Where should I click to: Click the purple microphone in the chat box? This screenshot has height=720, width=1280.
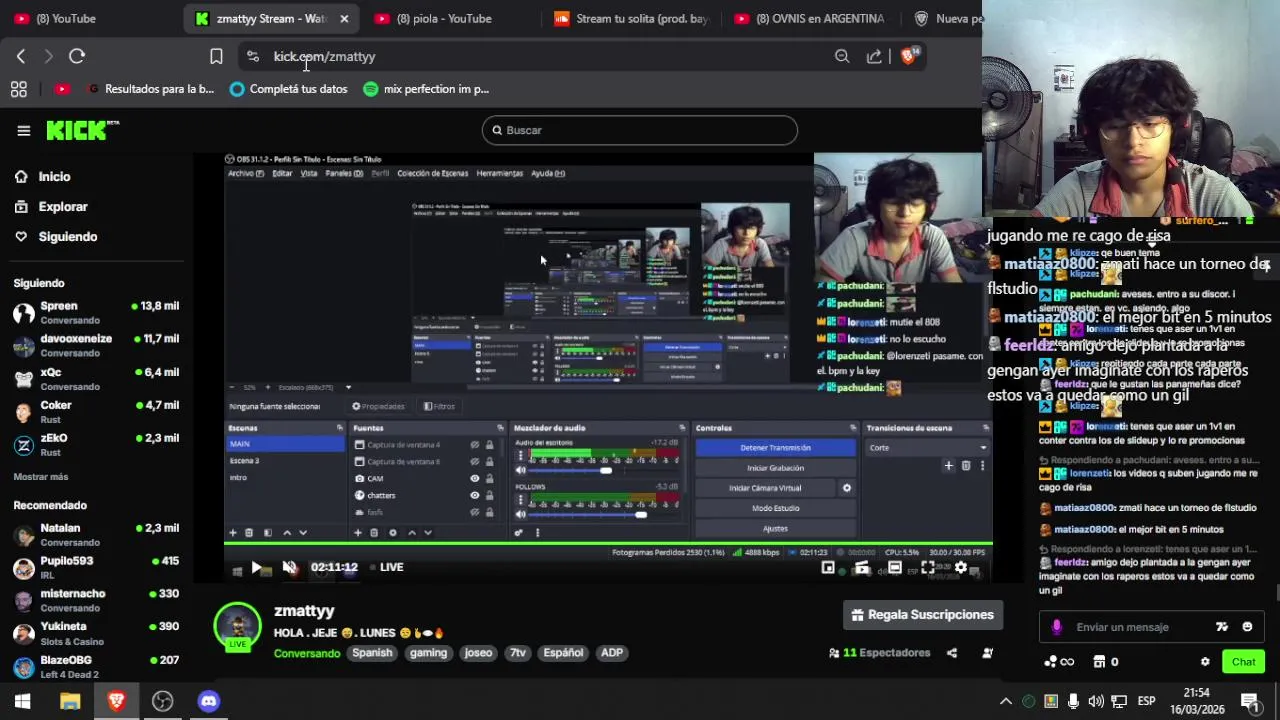pyautogui.click(x=1057, y=627)
